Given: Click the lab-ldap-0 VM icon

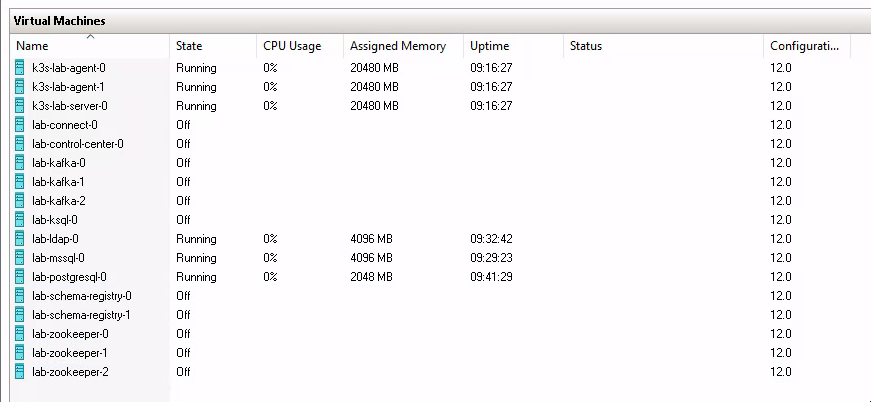Looking at the screenshot, I should (x=20, y=239).
